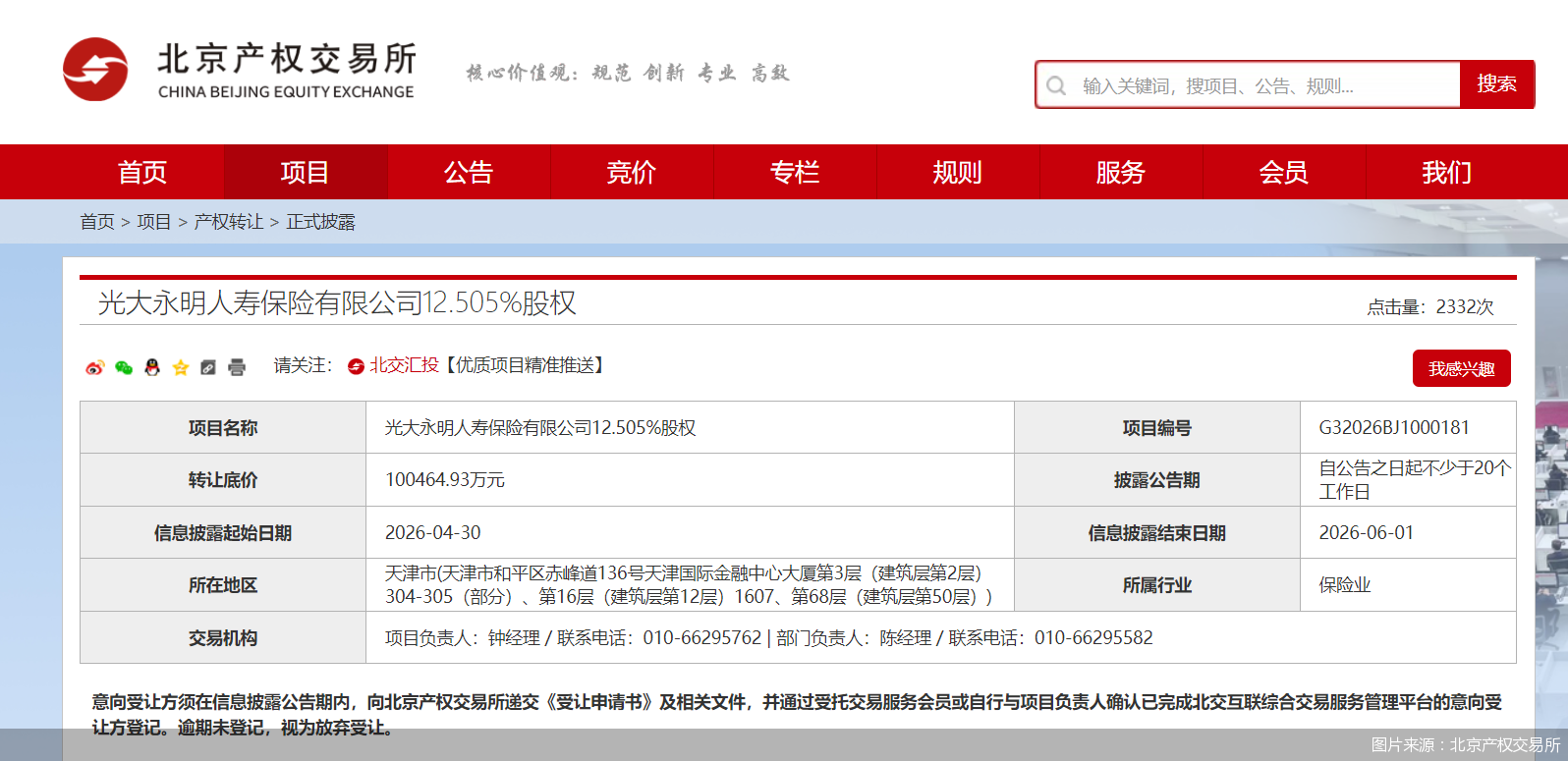This screenshot has width=1568, height=761.
Task: Click the 交易机构 contact information text
Action: pos(769,637)
